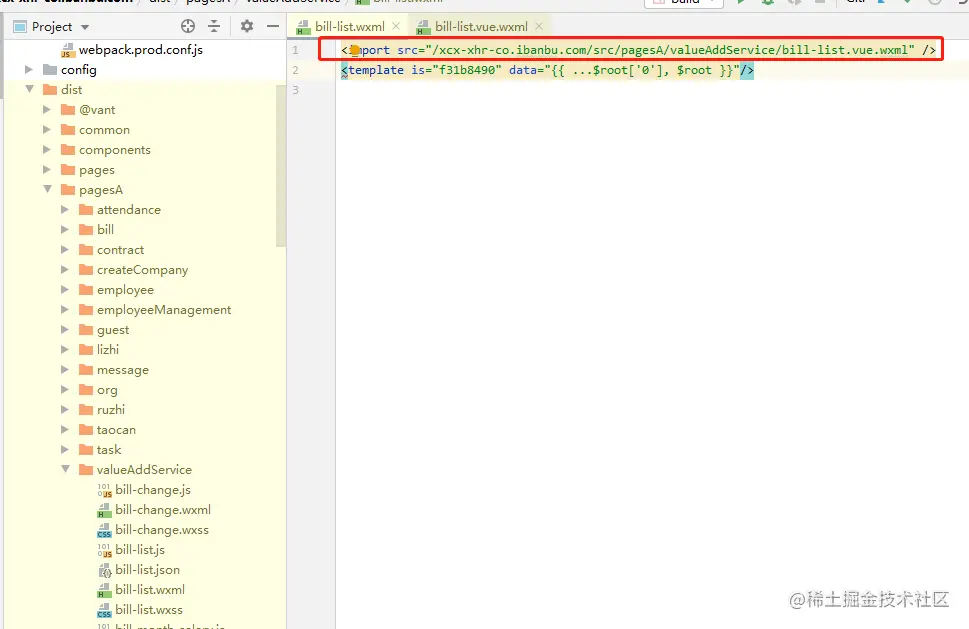Select the guest folder icon
The width and height of the screenshot is (969, 629).
click(x=86, y=329)
